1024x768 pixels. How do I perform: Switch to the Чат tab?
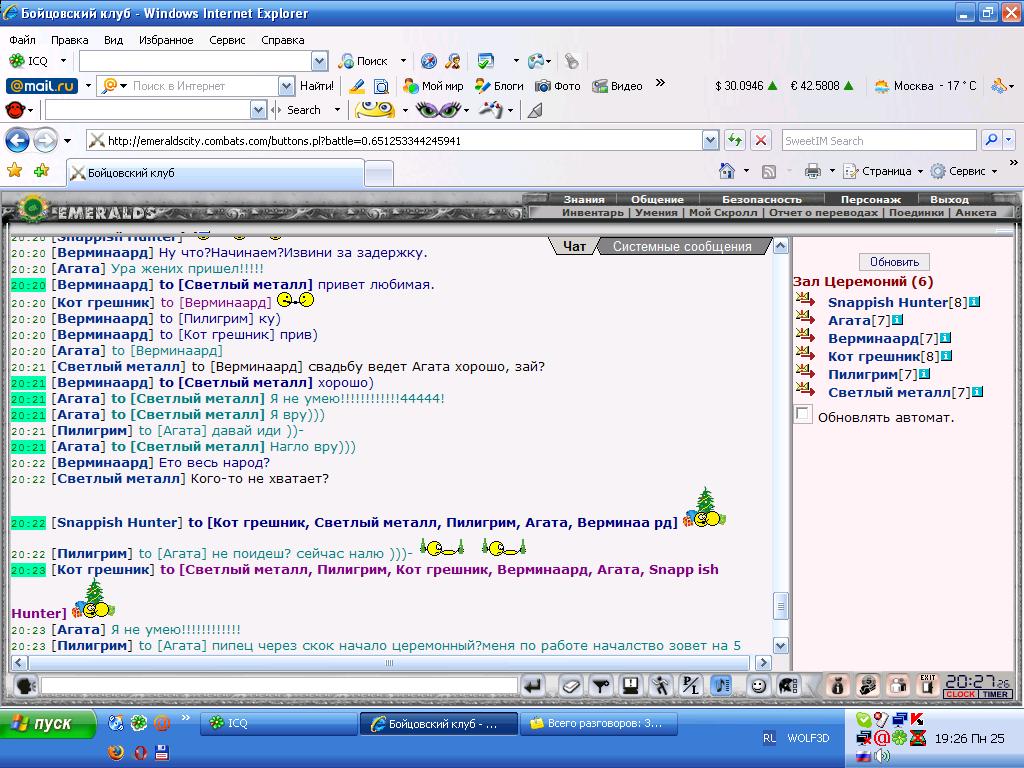point(574,246)
